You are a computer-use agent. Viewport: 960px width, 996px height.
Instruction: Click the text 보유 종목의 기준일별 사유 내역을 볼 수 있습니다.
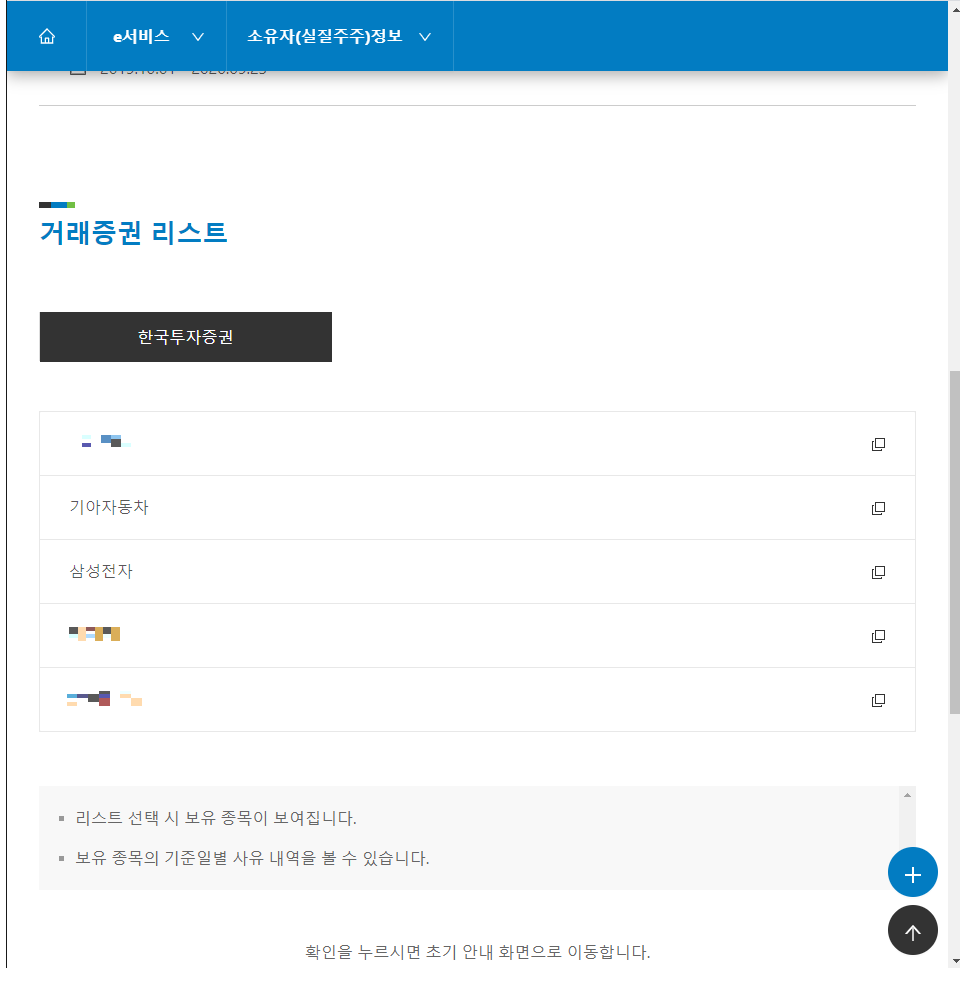pyautogui.click(x=252, y=858)
